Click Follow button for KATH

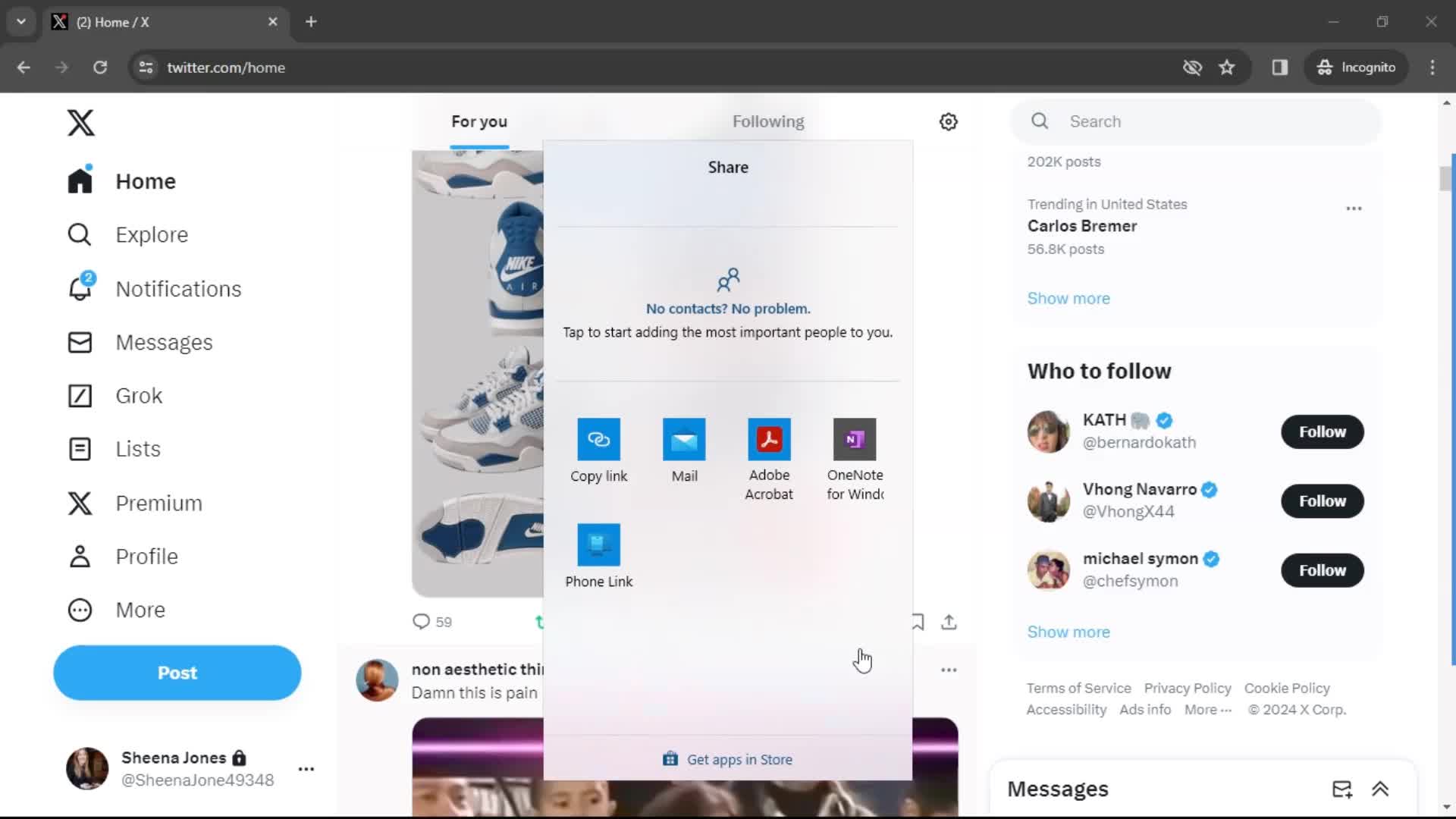1322,431
